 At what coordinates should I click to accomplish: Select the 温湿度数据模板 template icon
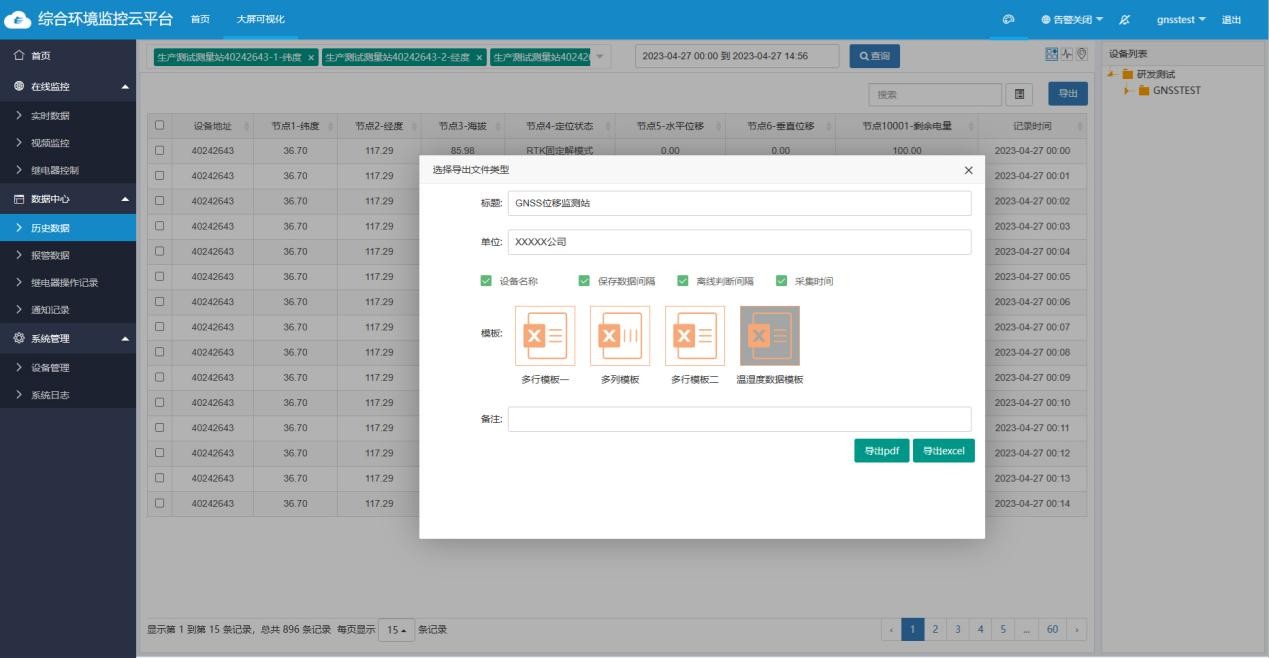[x=770, y=336]
